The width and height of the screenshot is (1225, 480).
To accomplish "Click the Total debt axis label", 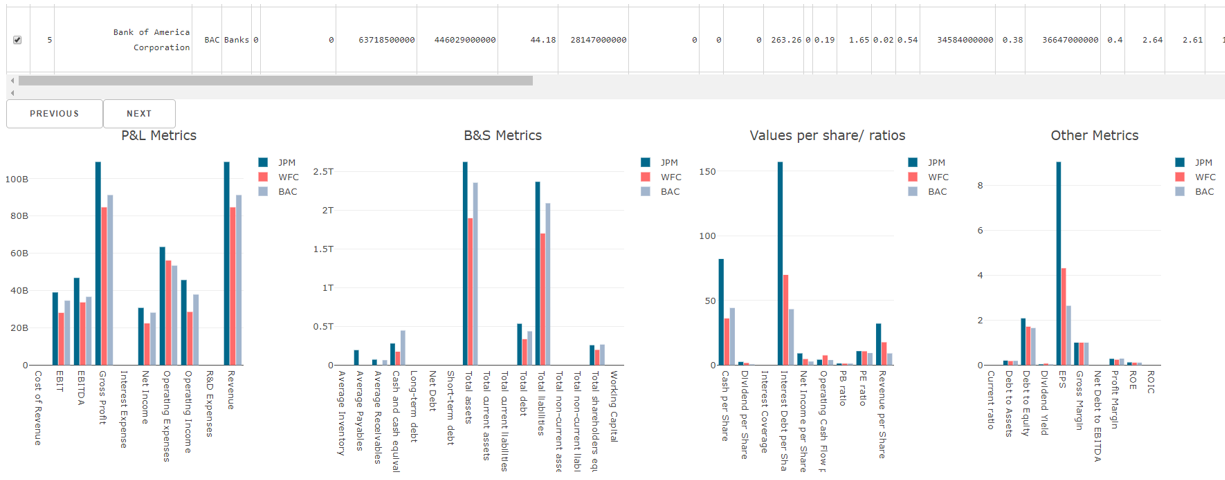I will pyautogui.click(x=523, y=394).
